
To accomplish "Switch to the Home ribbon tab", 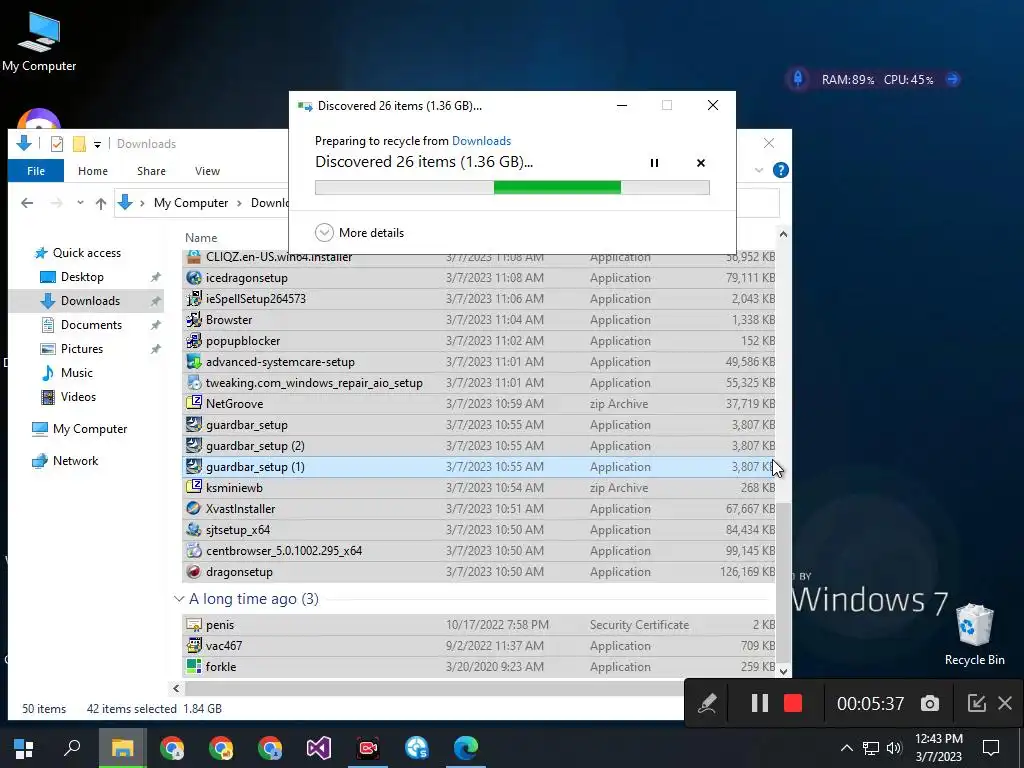I will (93, 171).
